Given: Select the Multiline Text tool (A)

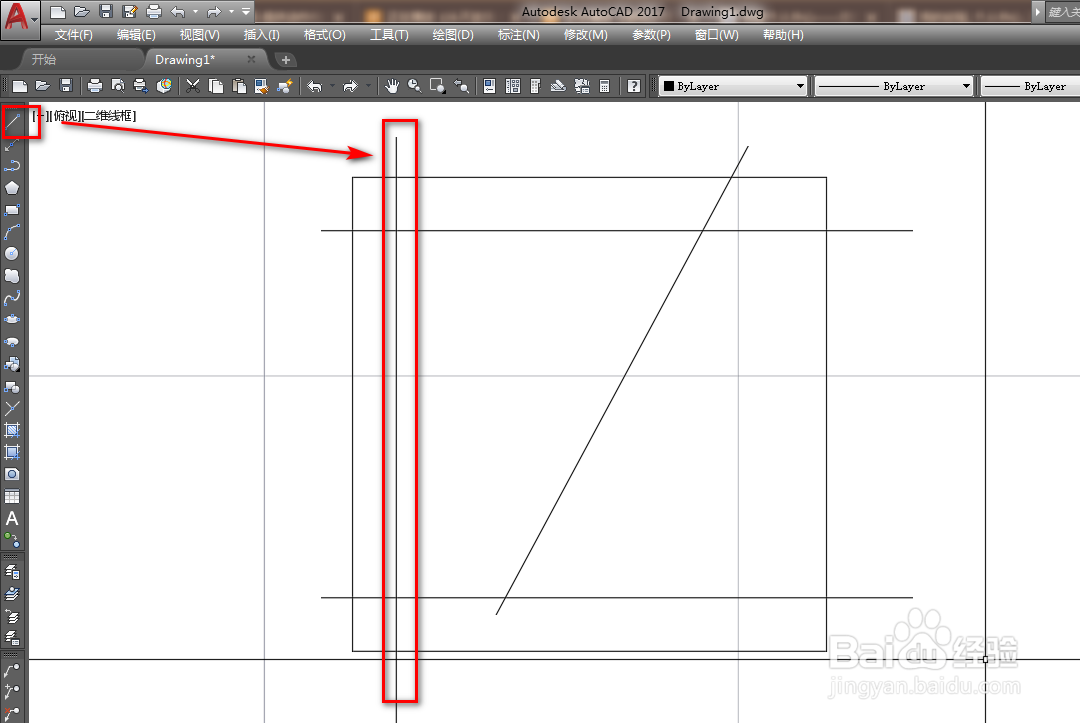Looking at the screenshot, I should point(12,518).
